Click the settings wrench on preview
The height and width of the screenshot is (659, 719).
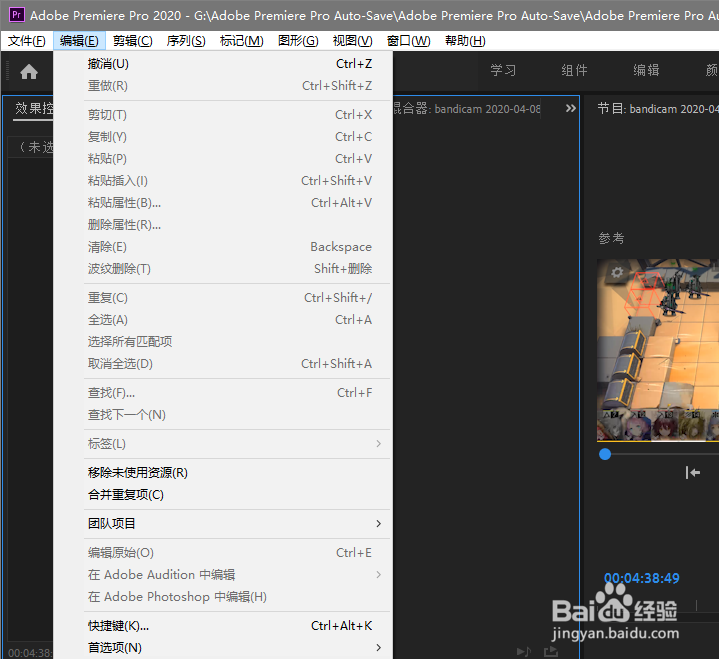click(617, 272)
